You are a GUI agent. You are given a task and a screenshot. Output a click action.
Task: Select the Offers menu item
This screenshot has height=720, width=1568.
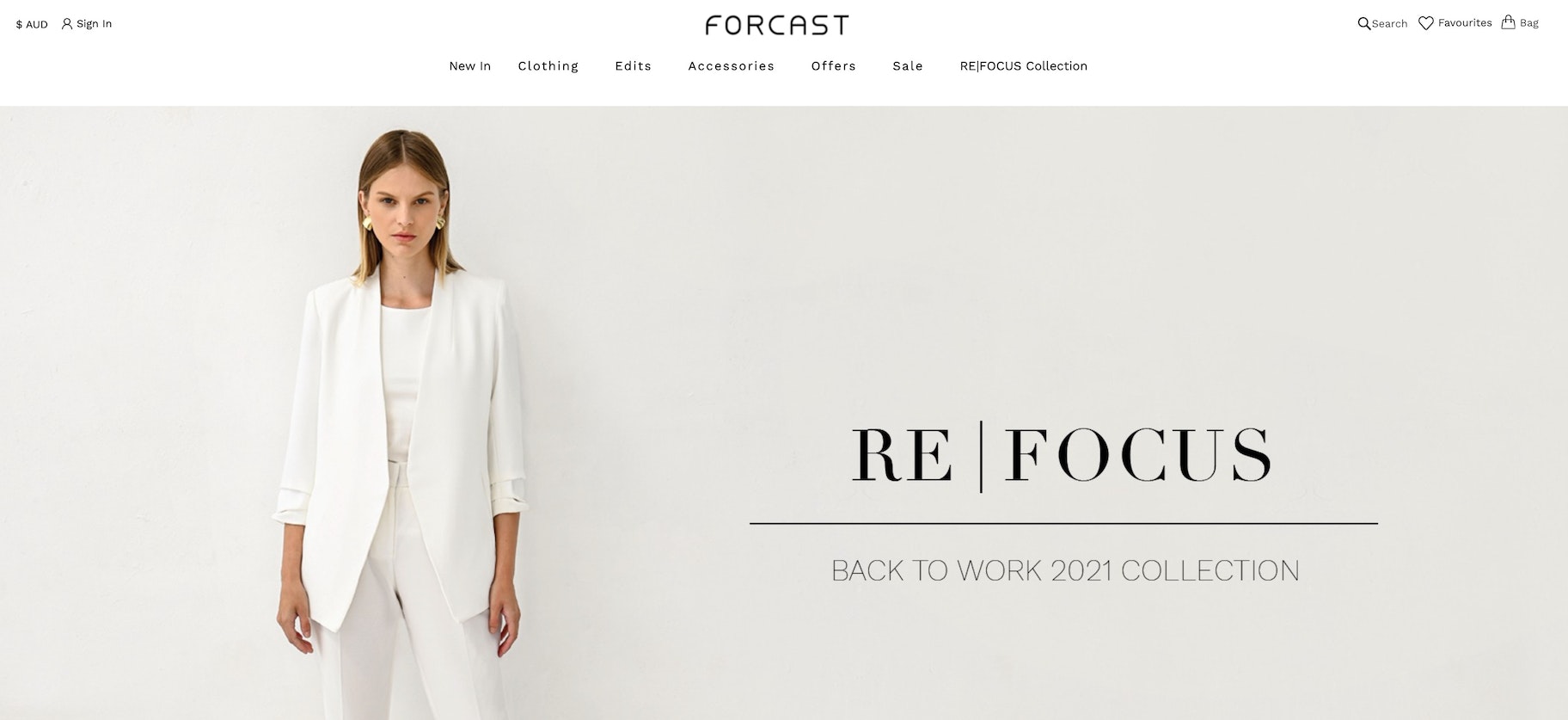(833, 66)
